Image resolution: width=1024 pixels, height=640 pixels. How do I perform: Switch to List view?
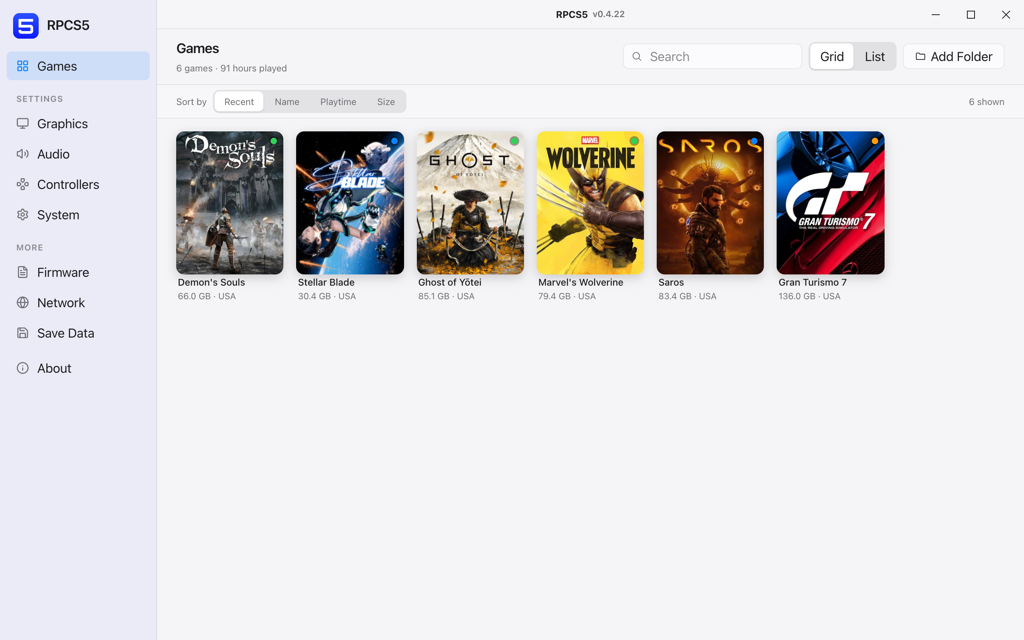[874, 57]
